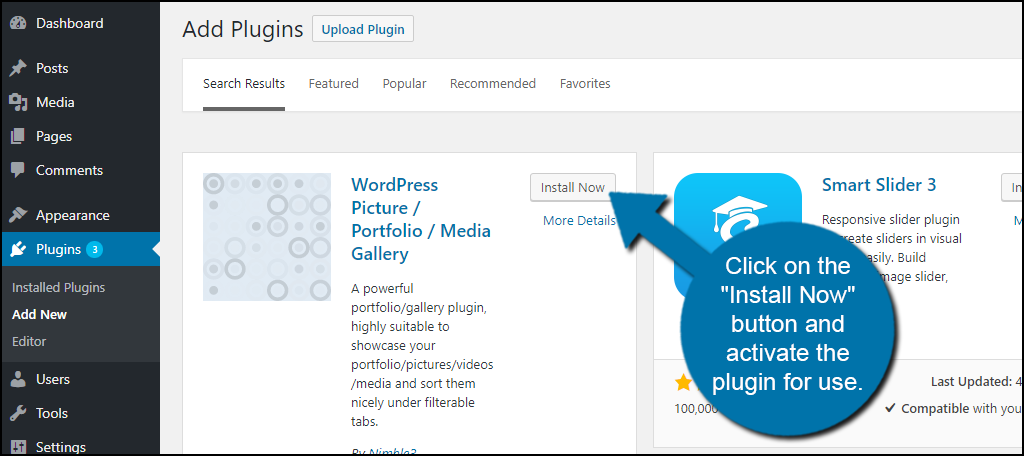Click the Appearance paintbrush icon
Screen dimensions: 1024x456
[x=18, y=216]
